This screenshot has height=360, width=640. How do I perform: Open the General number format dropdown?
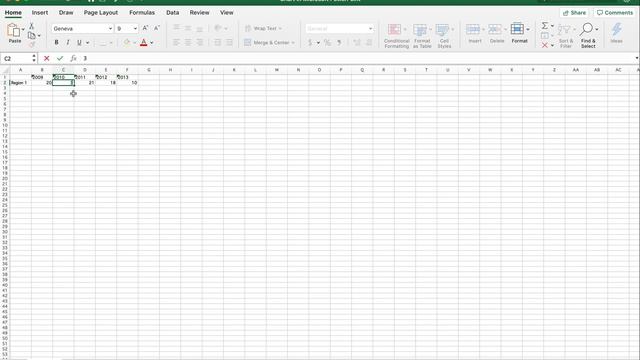click(370, 29)
